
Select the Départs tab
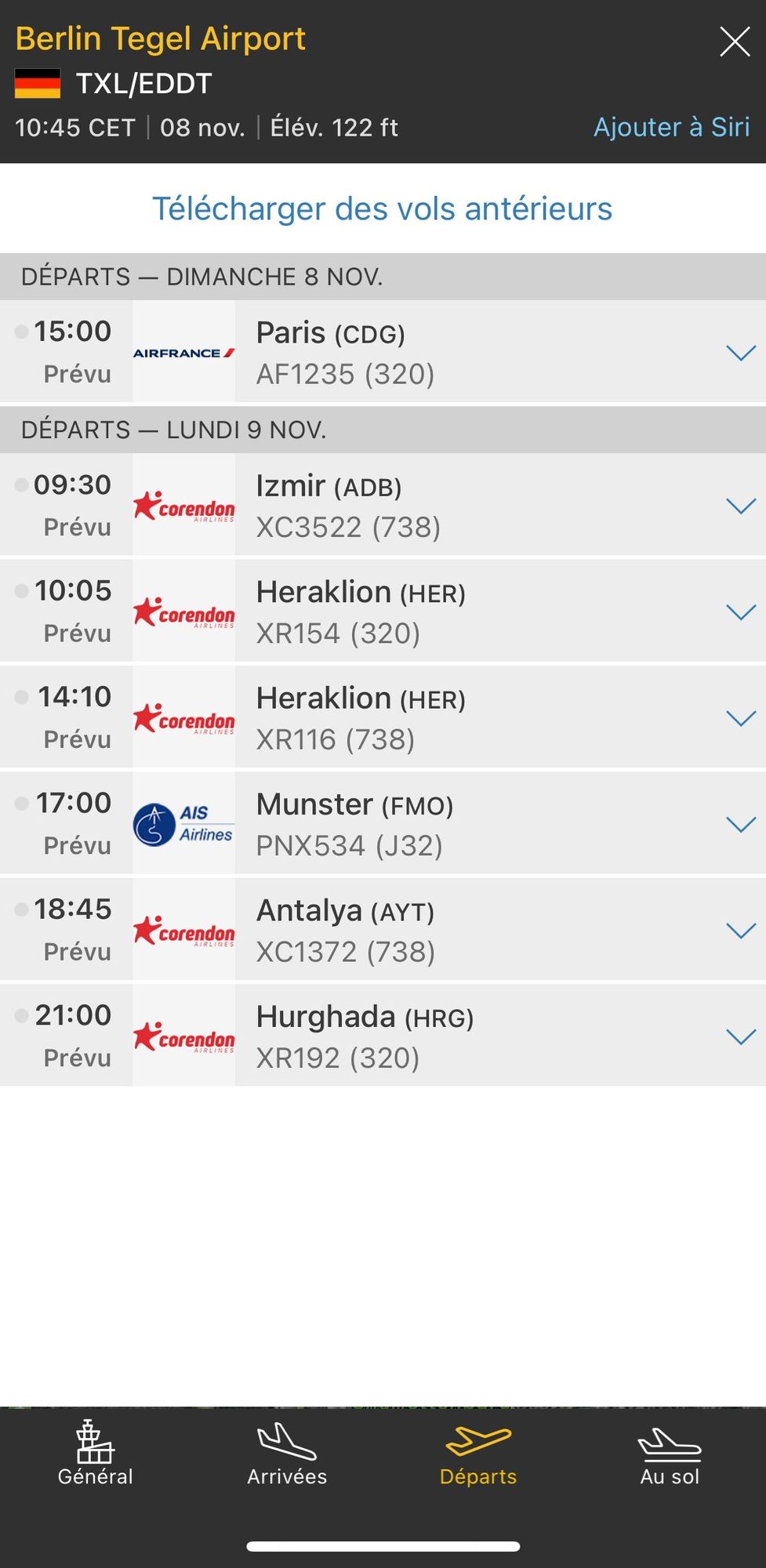pos(478,1454)
